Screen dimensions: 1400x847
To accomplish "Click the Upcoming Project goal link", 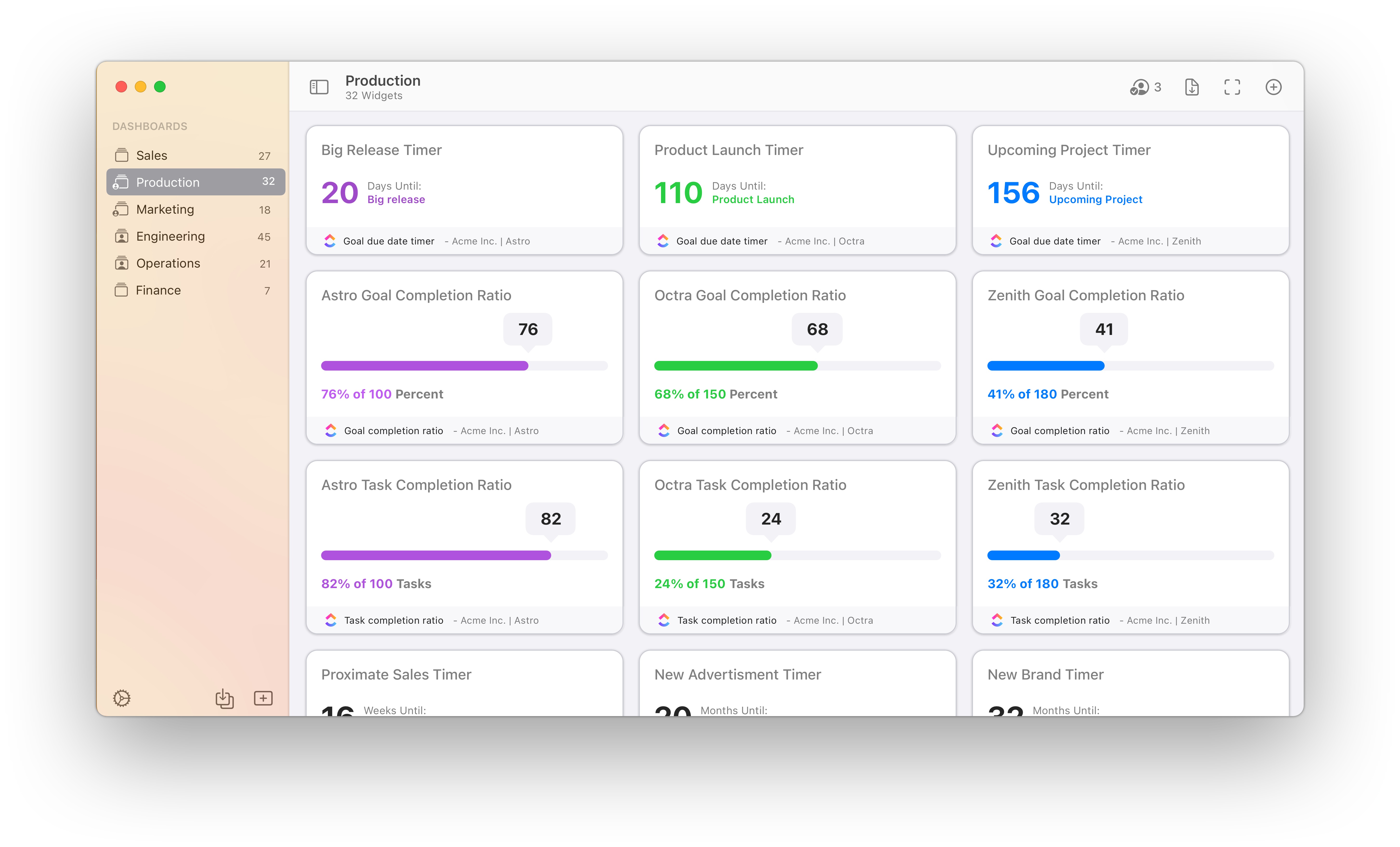I will (1095, 199).
